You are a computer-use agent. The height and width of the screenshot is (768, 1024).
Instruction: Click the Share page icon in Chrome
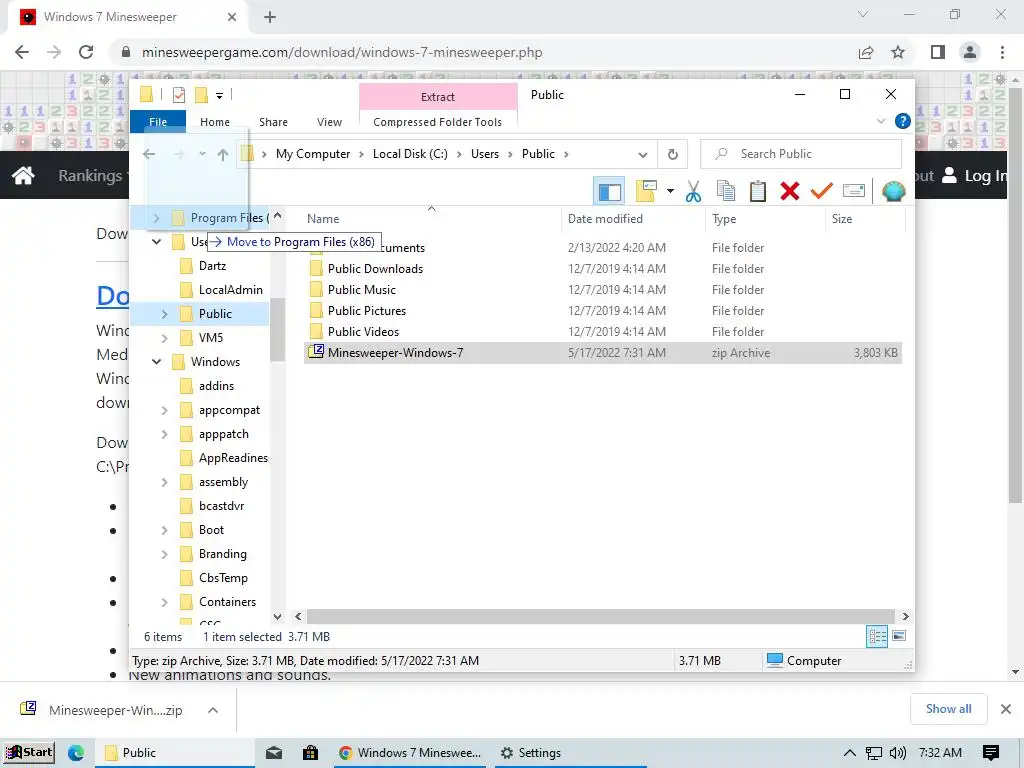[866, 52]
